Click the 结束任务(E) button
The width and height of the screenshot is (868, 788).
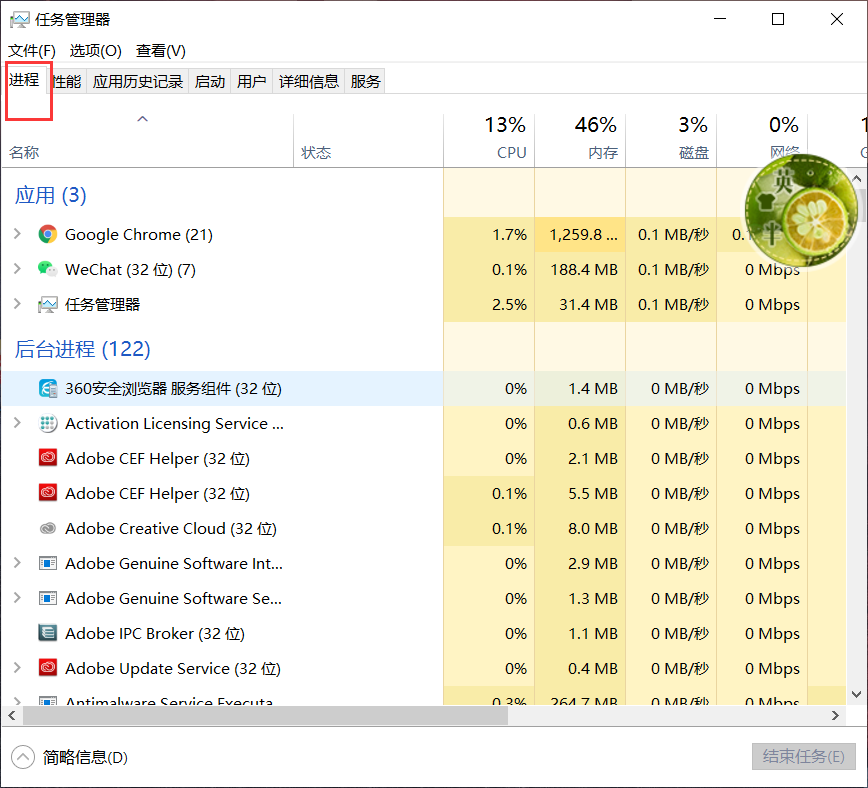point(803,756)
